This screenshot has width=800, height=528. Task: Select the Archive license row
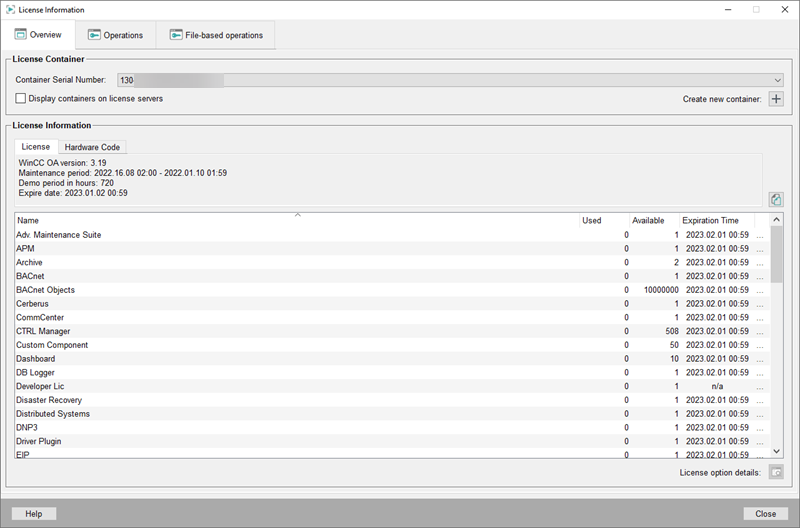(x=392, y=262)
